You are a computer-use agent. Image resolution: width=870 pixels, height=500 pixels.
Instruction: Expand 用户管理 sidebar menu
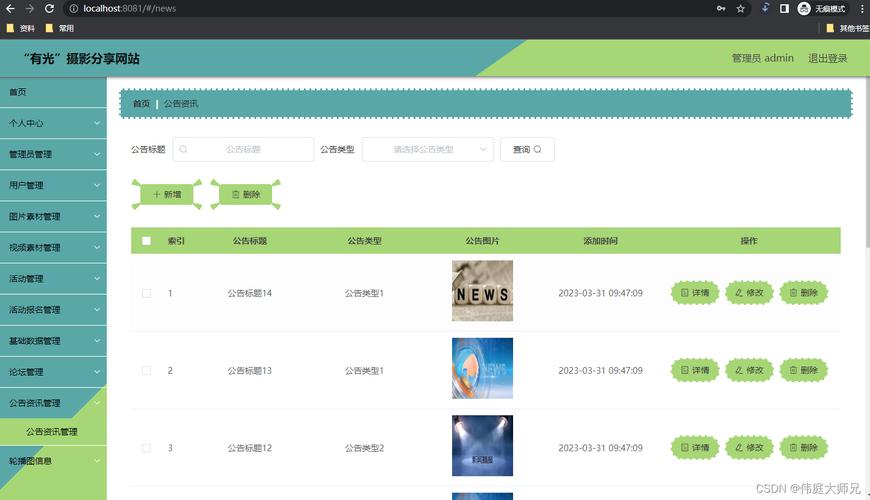tap(53, 185)
